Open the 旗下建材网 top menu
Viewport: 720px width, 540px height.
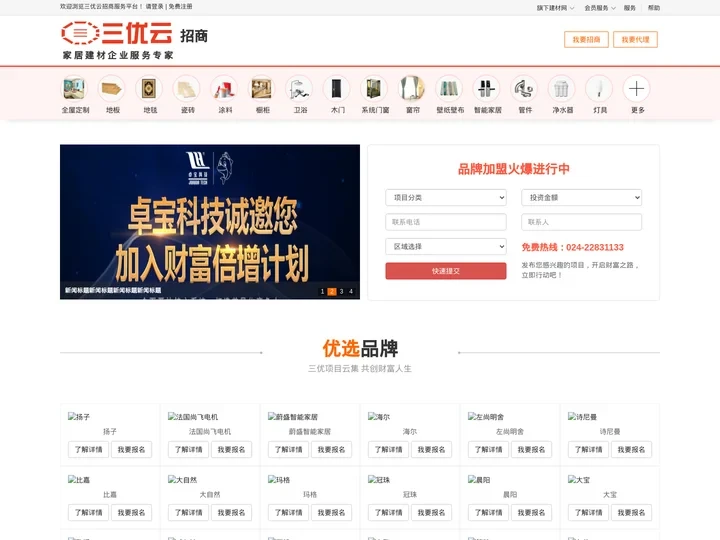(555, 8)
